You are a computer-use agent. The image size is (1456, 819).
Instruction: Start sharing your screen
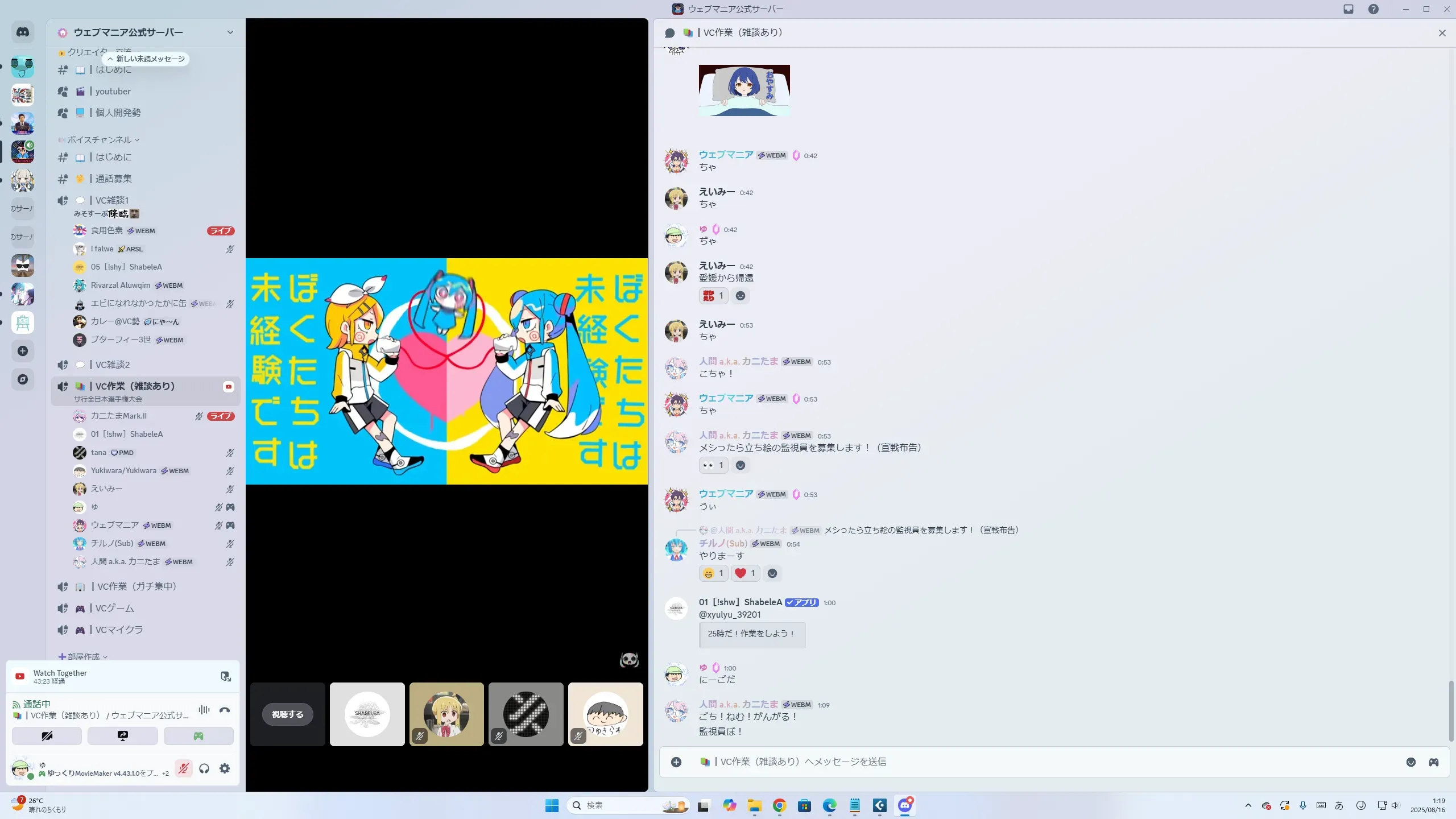tap(123, 736)
